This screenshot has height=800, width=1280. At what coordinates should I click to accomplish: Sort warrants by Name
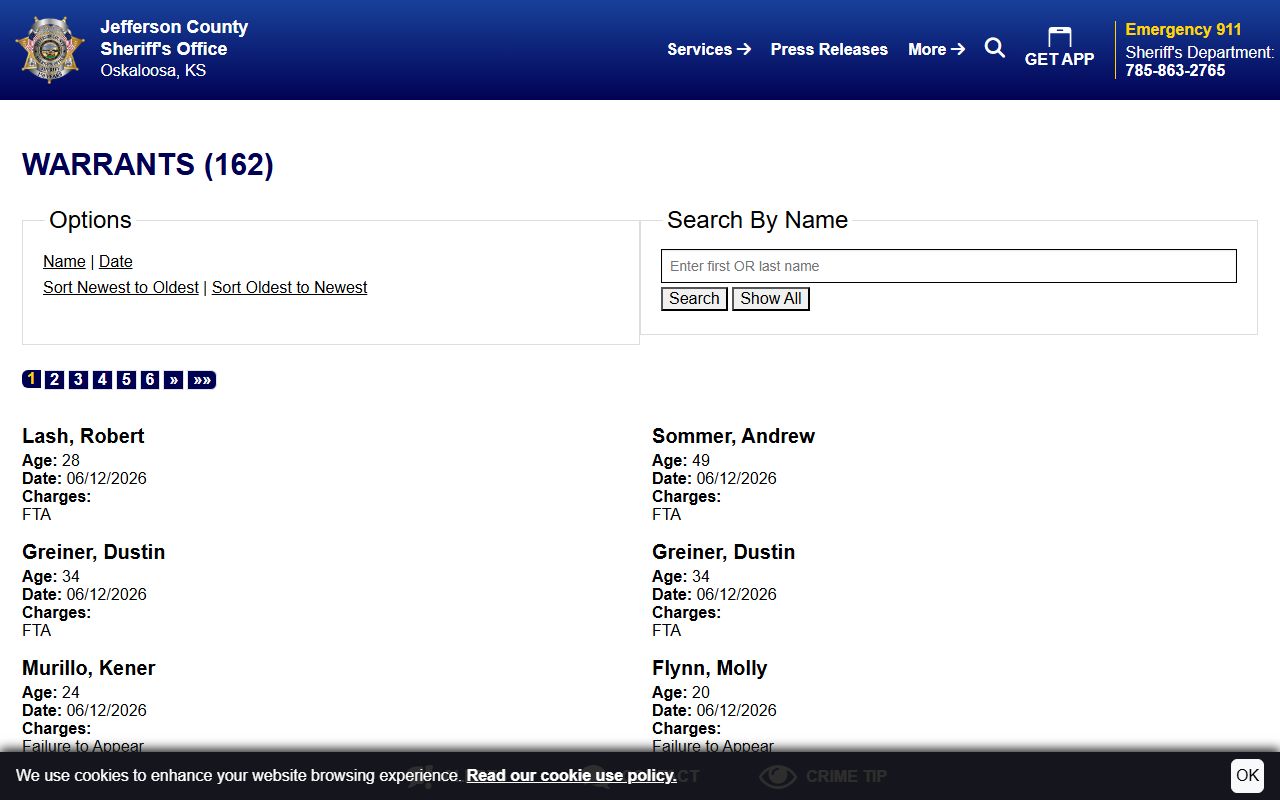pyautogui.click(x=64, y=261)
